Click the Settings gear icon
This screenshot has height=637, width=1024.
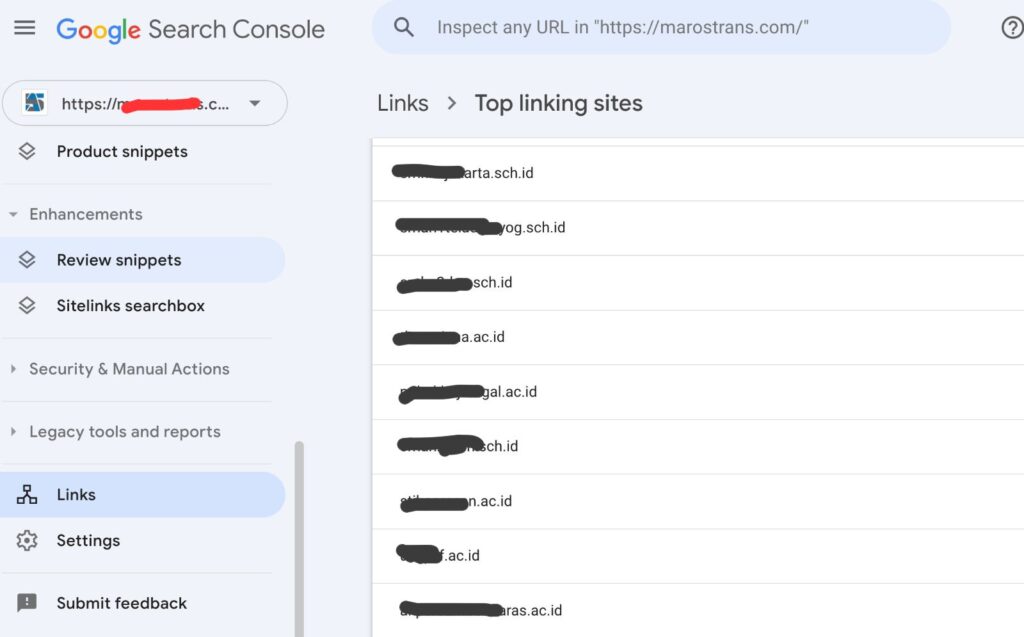27,540
